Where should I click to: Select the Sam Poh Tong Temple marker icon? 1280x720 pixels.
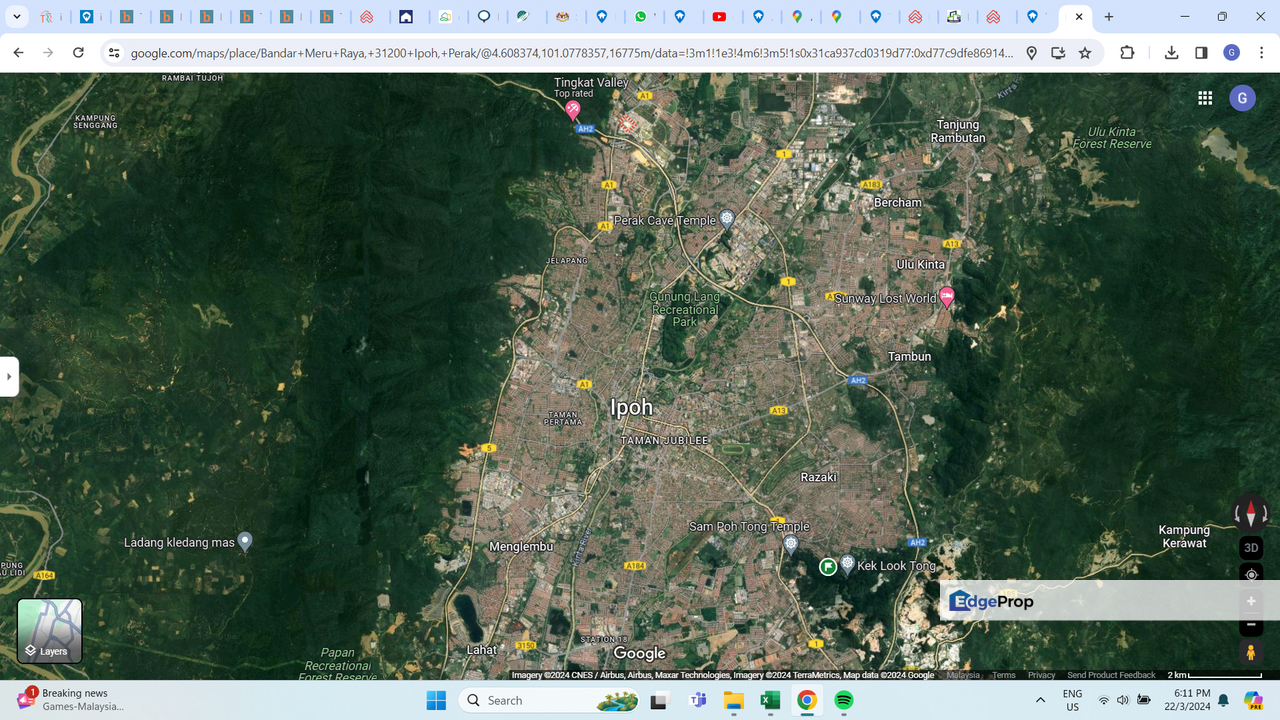pyautogui.click(x=791, y=545)
